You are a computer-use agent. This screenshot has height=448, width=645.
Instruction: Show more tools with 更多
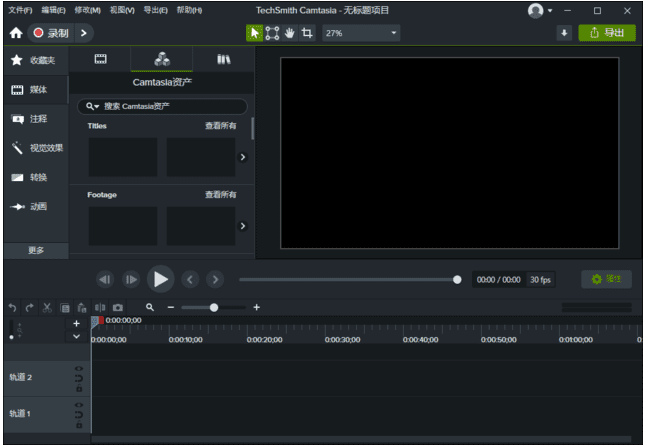(36, 250)
